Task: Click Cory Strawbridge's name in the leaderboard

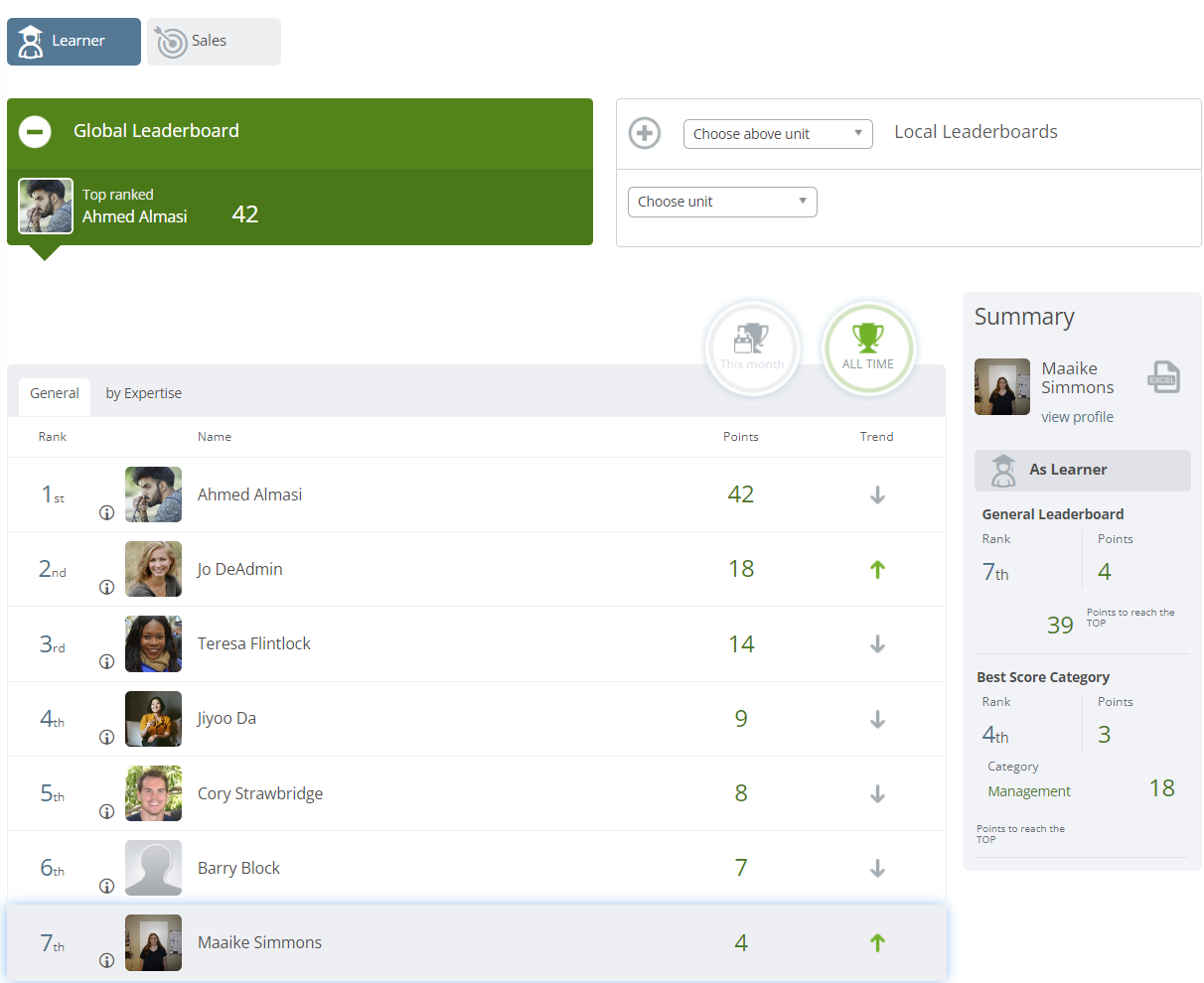Action: [260, 793]
